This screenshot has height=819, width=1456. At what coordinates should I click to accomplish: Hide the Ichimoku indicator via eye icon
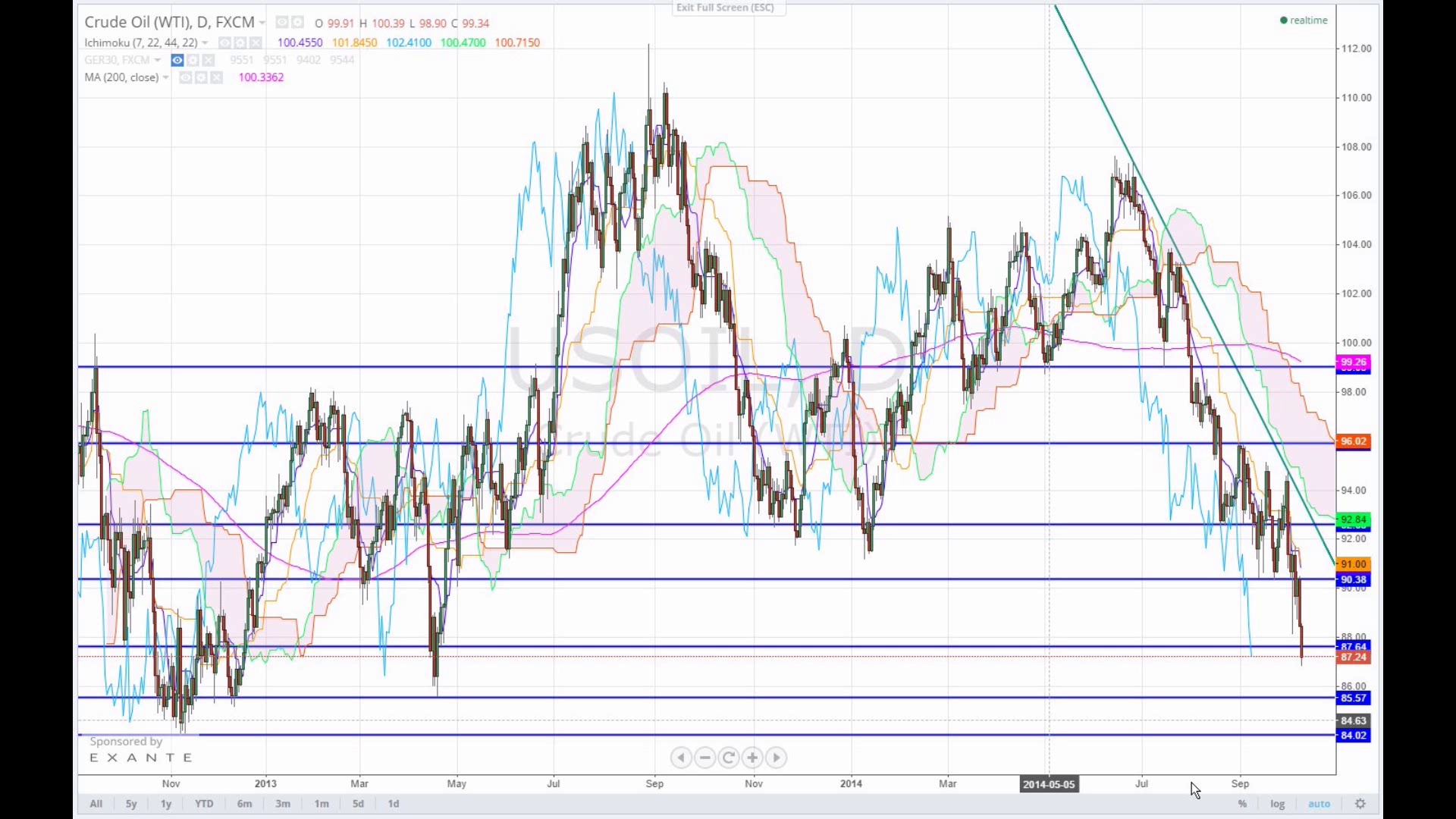224,43
